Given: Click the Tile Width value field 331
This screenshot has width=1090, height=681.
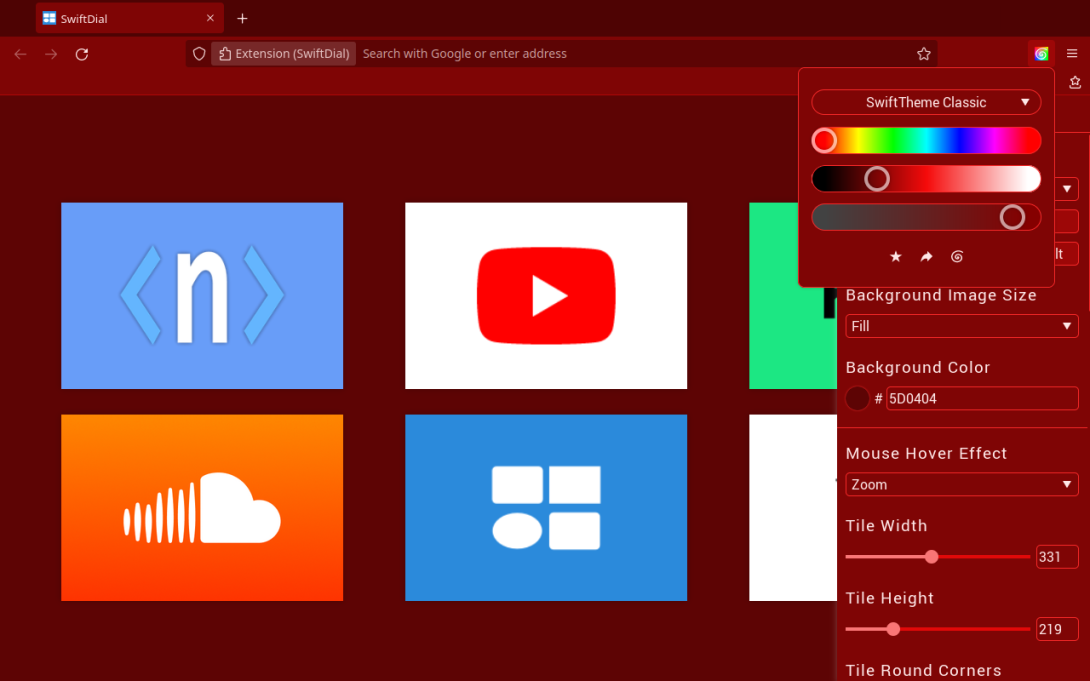Looking at the screenshot, I should pyautogui.click(x=1057, y=557).
